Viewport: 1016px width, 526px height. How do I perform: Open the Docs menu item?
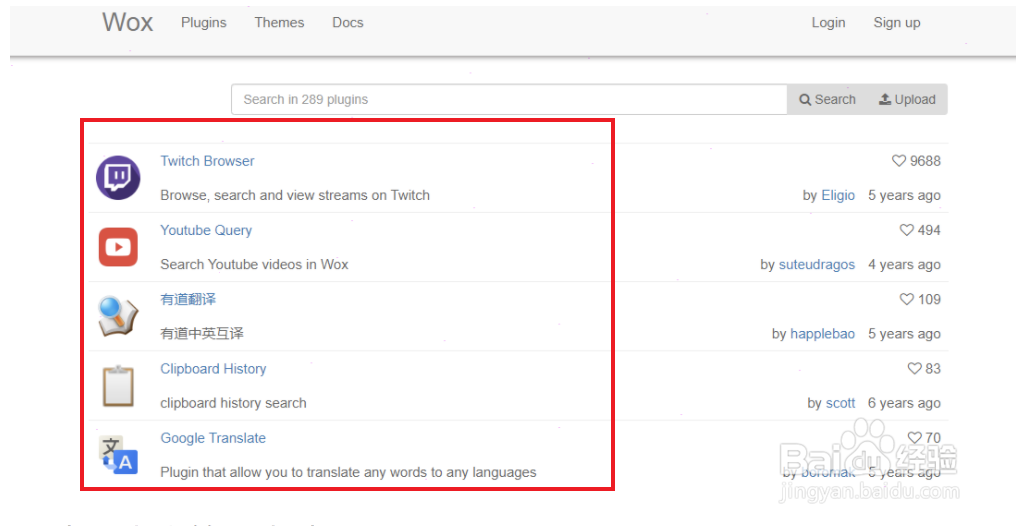pos(348,23)
